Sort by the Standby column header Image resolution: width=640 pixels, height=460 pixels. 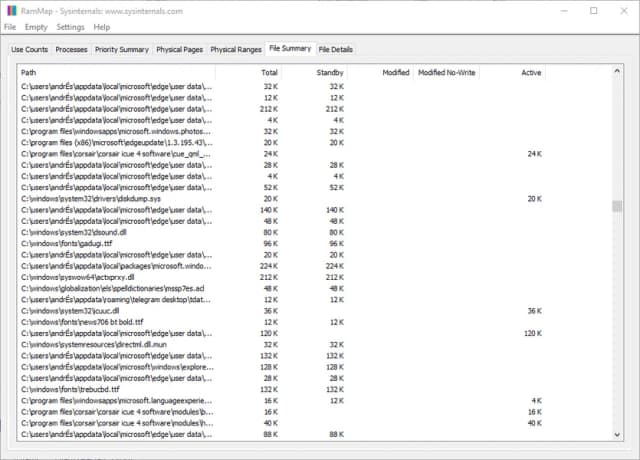click(314, 73)
